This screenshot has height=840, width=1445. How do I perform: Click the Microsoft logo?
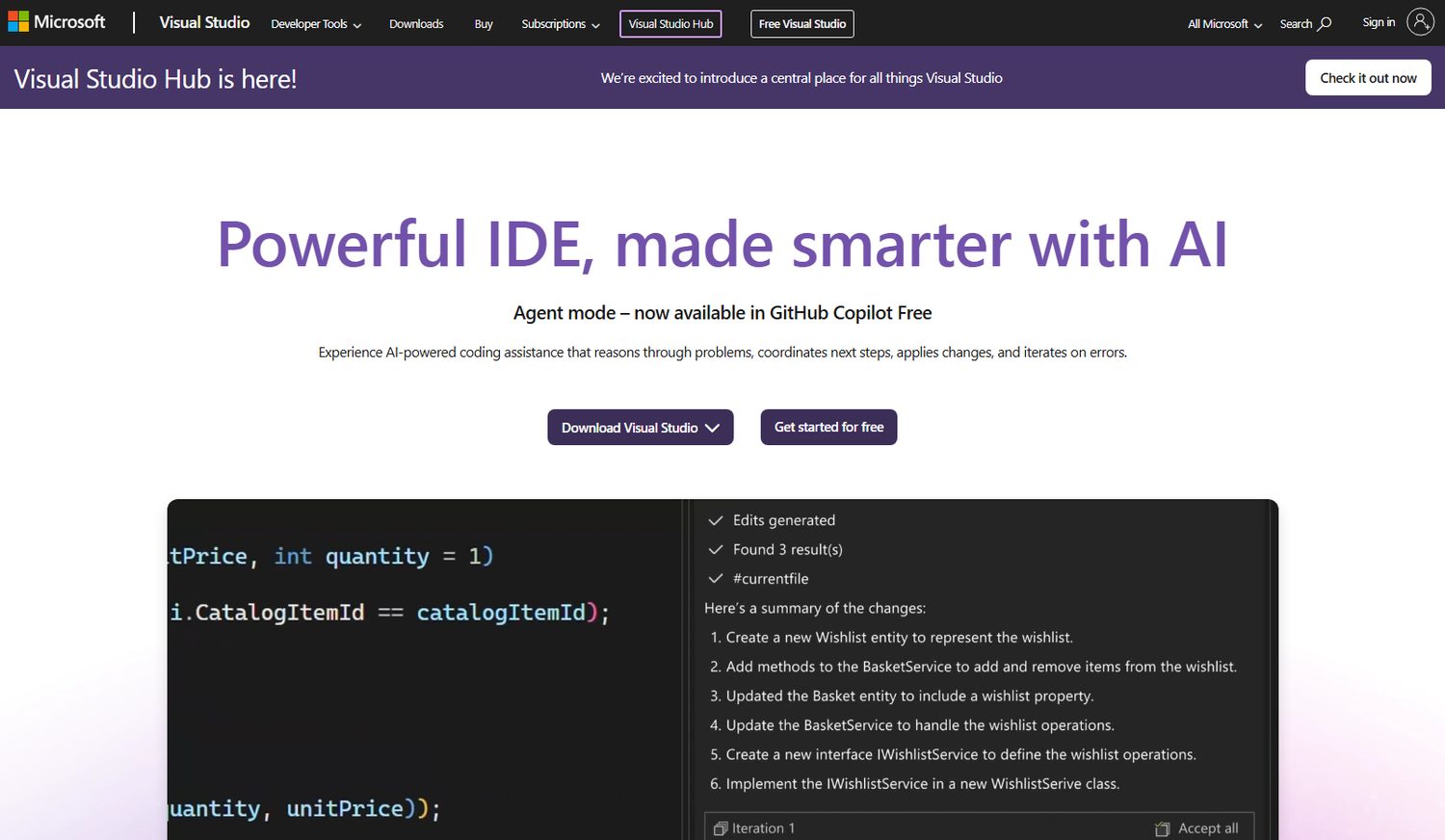coord(57,21)
